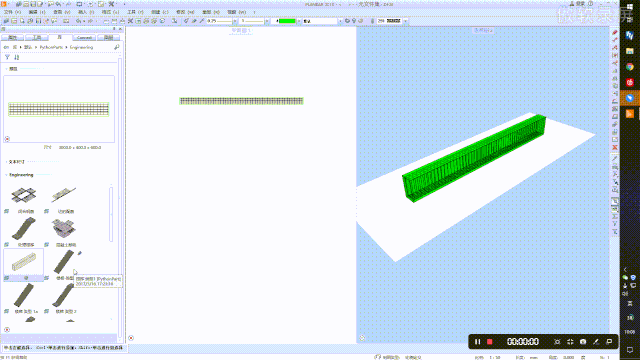Click the orange Allplan icon on the taskbar
Viewport: 640px width, 360px height.
tap(630, 113)
